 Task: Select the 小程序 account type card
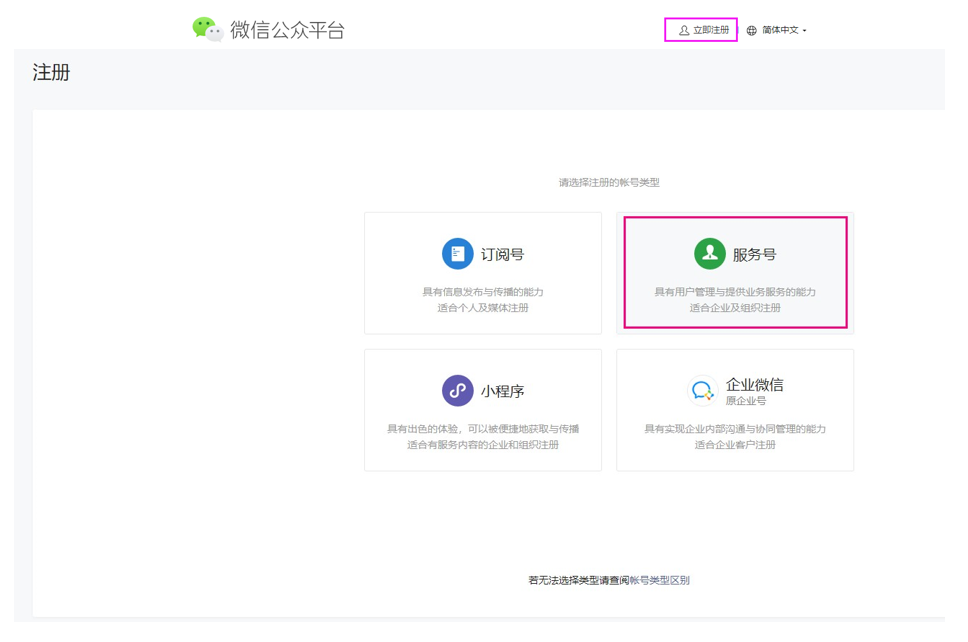(x=483, y=410)
